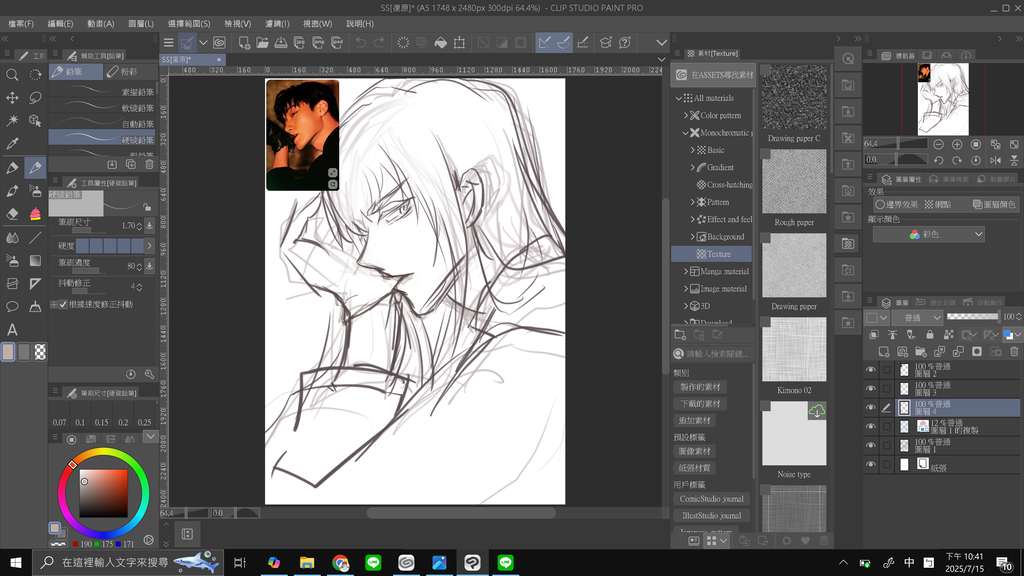Click the Fill bucket icon in command bar

pos(441,42)
